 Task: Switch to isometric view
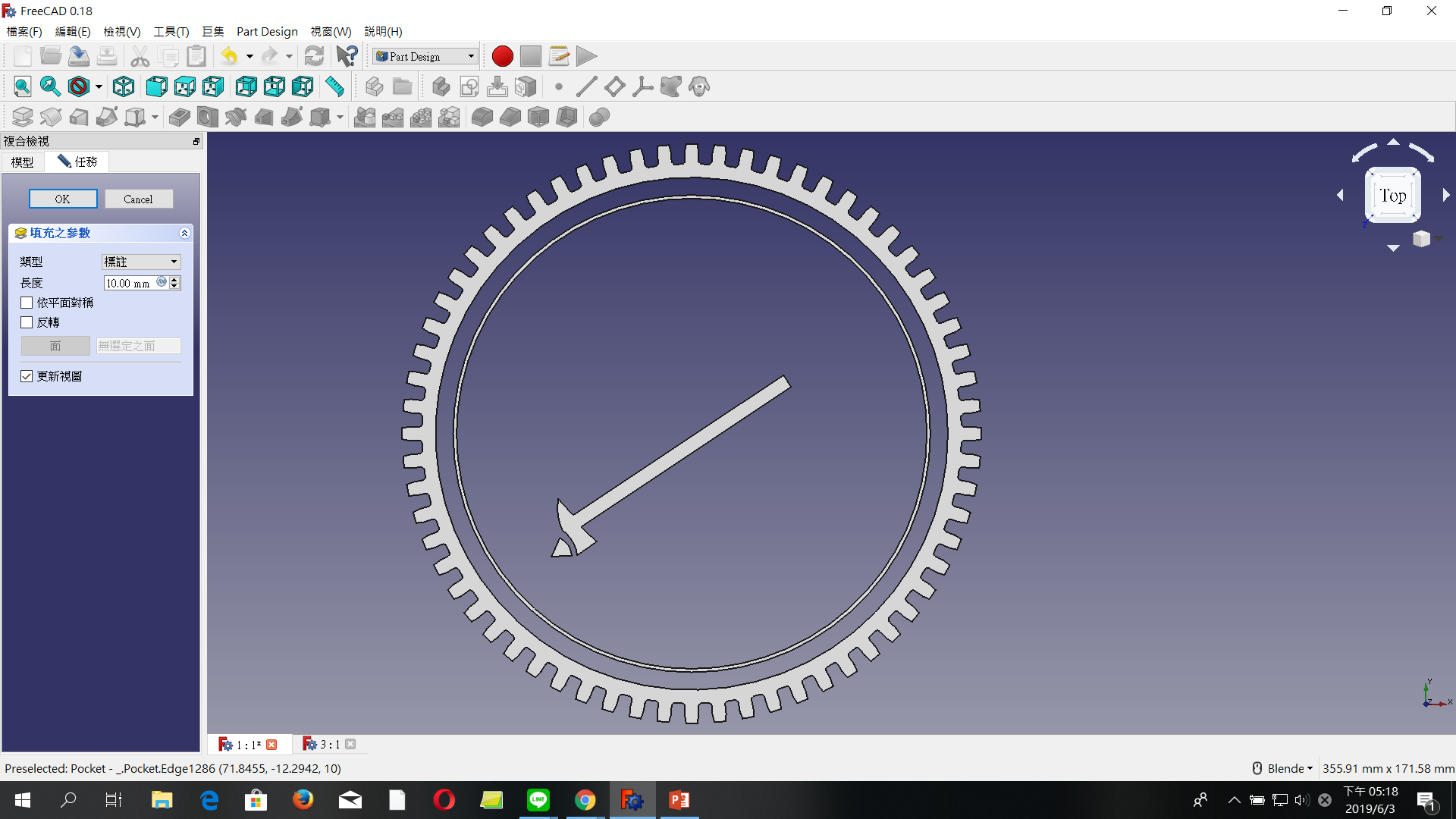[124, 86]
